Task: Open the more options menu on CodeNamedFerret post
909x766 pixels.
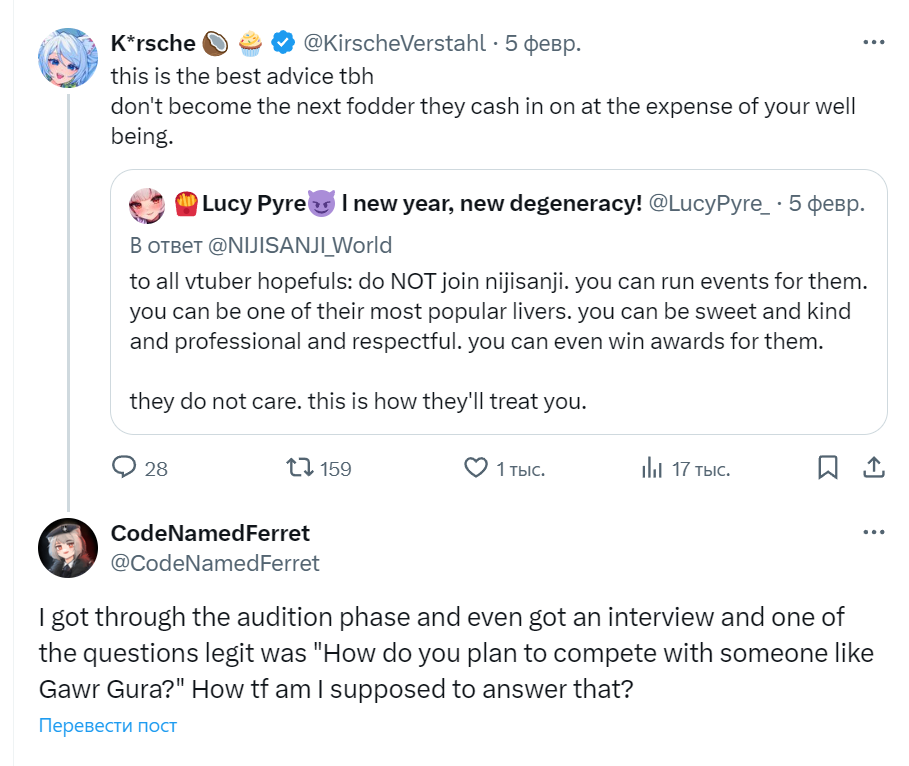Action: (872, 533)
